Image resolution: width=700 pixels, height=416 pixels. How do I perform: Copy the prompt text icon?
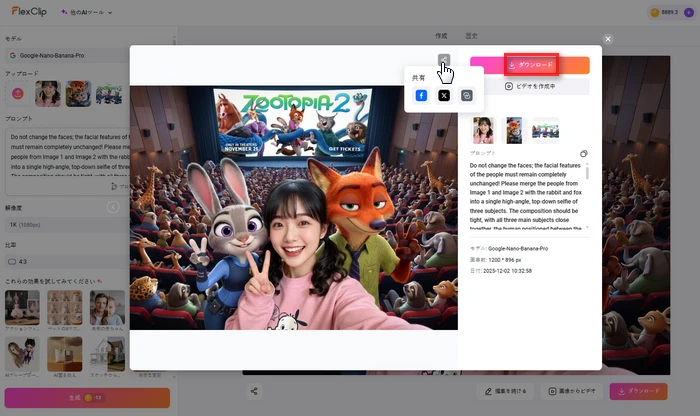[x=583, y=154]
